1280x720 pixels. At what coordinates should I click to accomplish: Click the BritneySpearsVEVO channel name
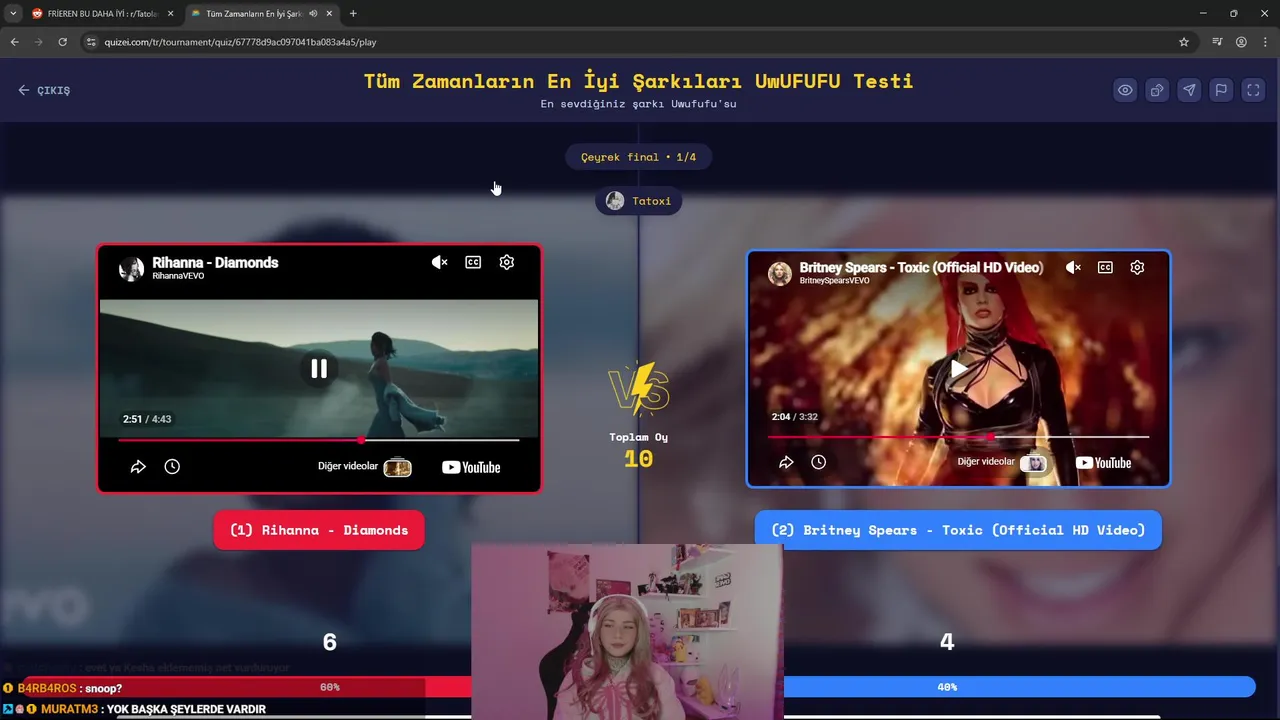[x=834, y=281]
